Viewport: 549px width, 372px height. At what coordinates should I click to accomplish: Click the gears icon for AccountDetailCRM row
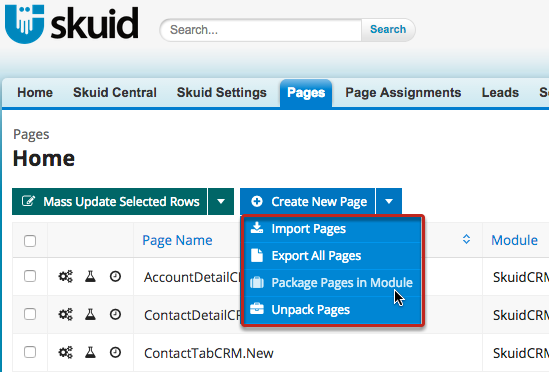[x=65, y=276]
